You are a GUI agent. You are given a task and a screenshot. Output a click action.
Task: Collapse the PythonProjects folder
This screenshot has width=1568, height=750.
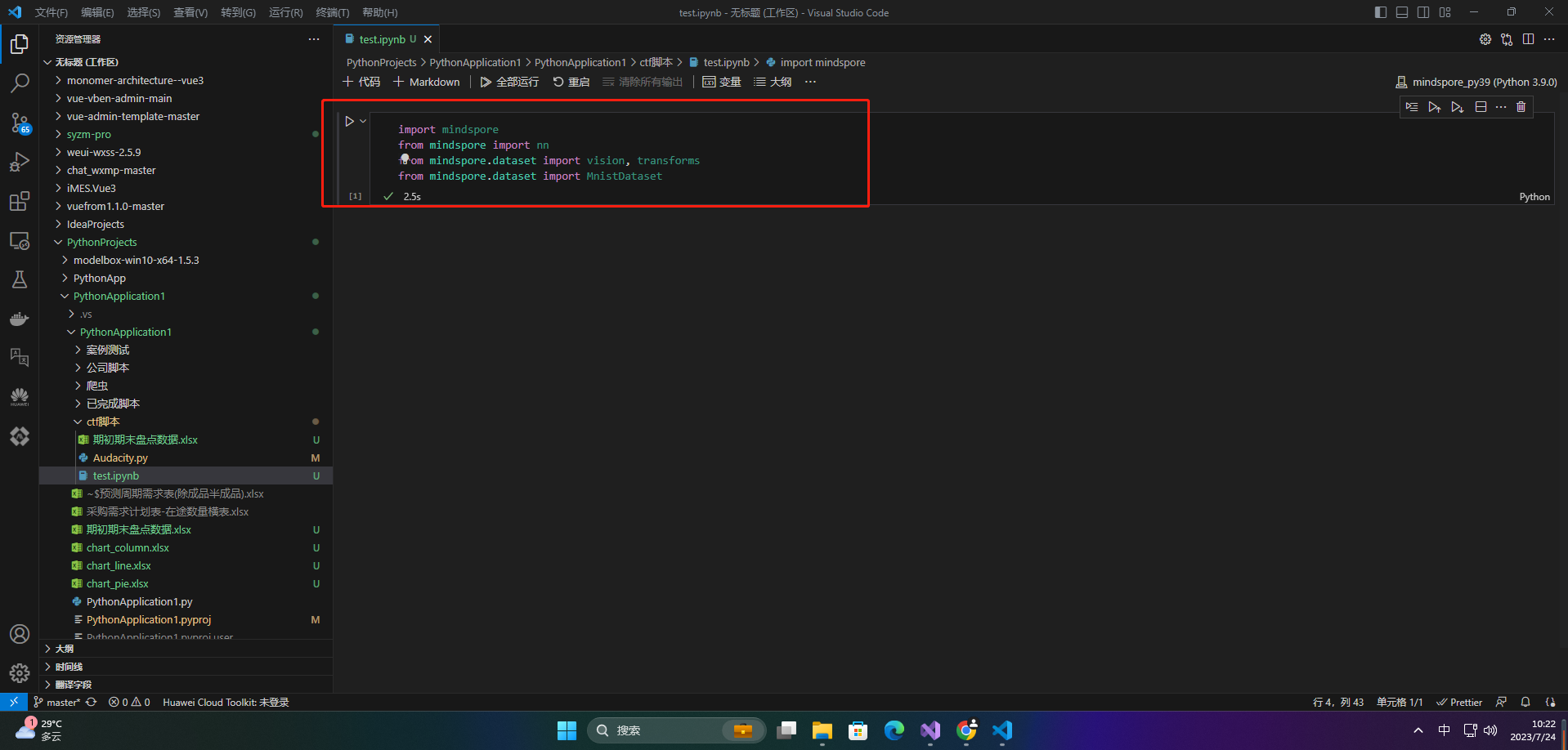[x=186, y=242]
